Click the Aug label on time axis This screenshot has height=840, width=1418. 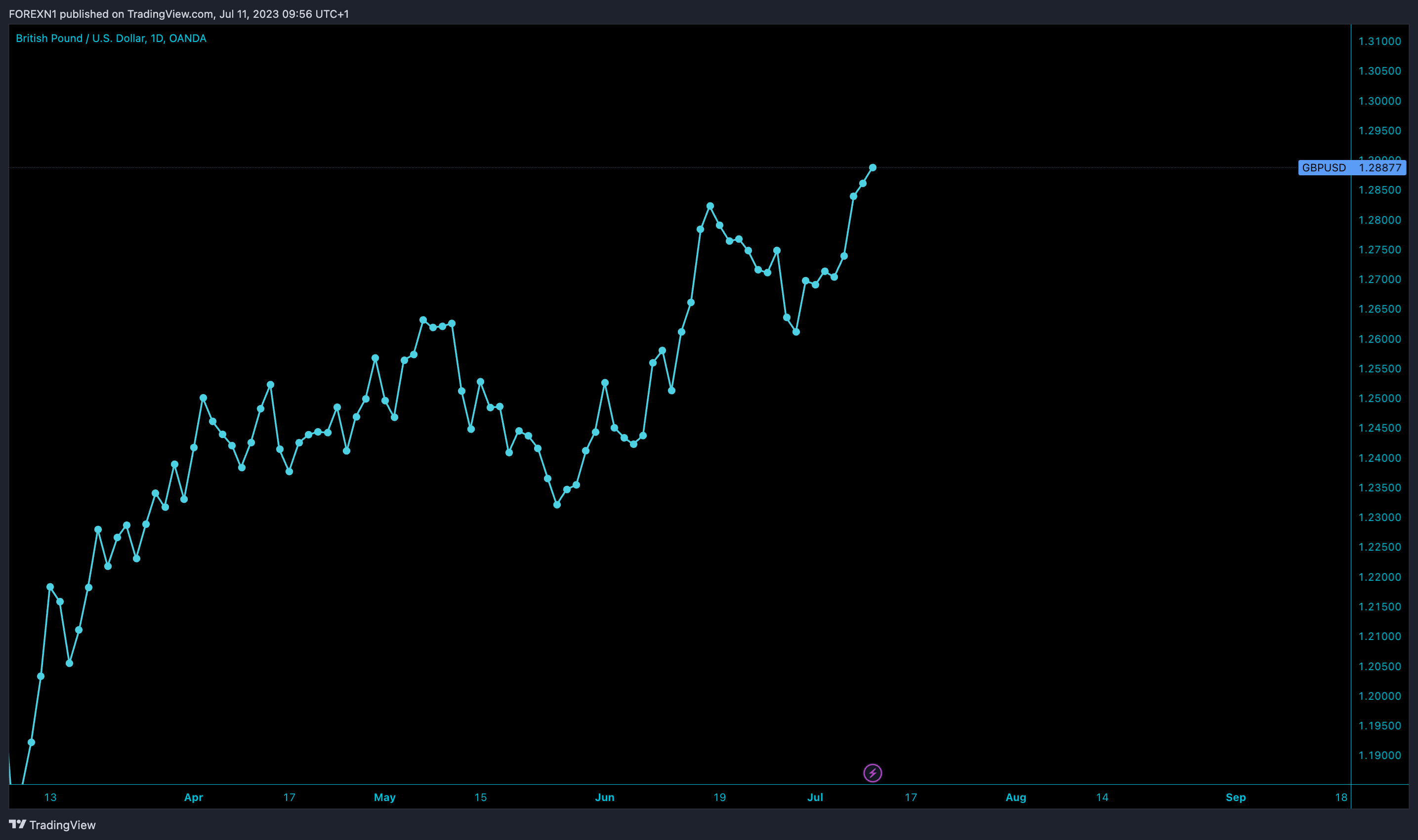tap(1015, 797)
